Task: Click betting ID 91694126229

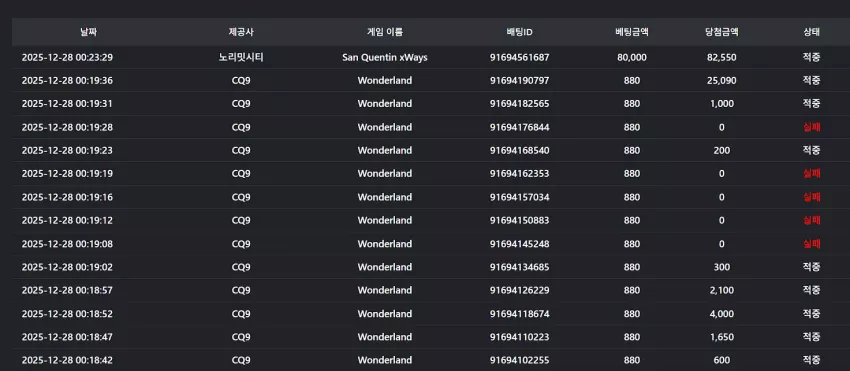Action: (519, 291)
